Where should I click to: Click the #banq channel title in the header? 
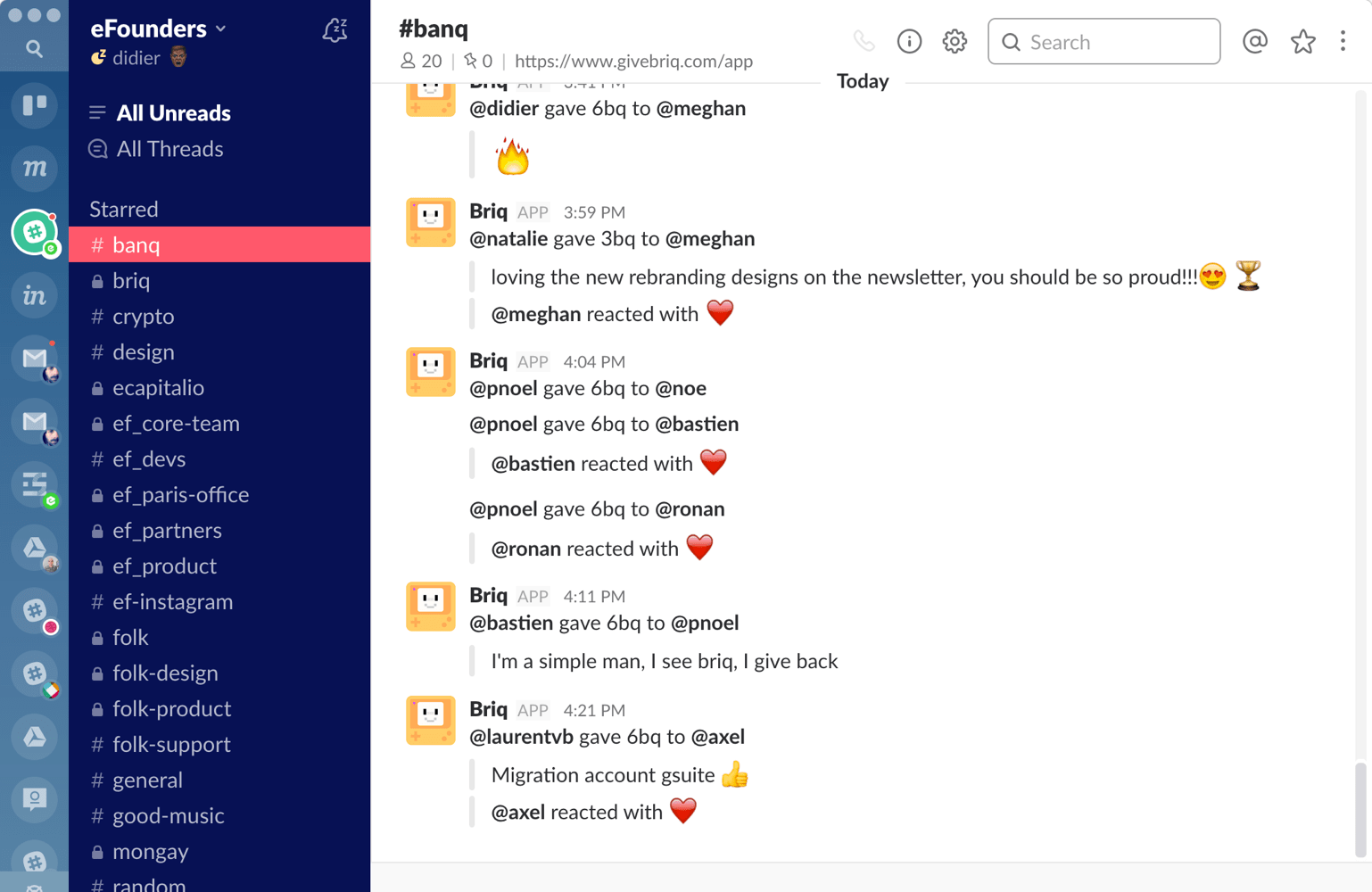[434, 29]
